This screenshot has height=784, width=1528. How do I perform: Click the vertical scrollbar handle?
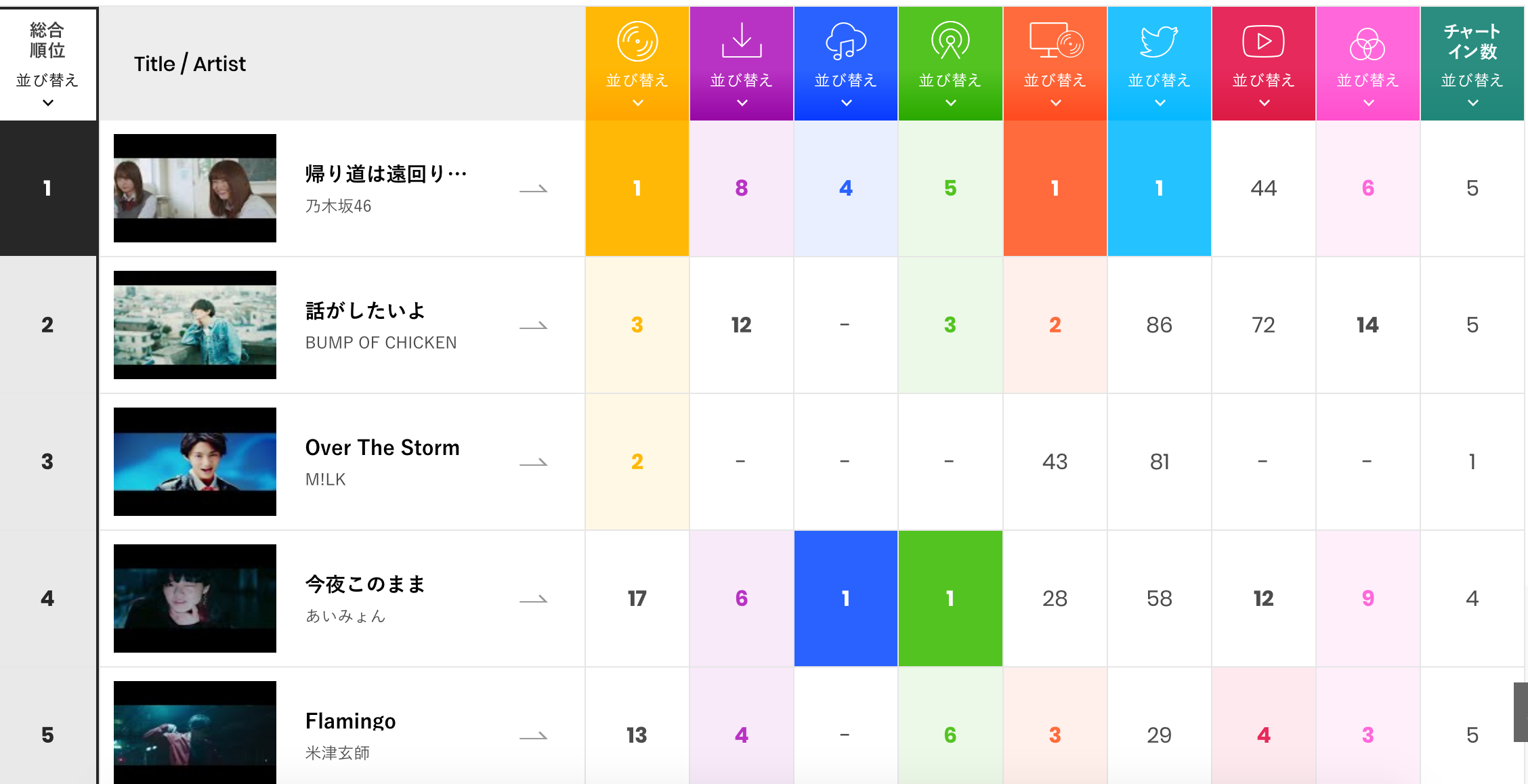[x=1521, y=712]
